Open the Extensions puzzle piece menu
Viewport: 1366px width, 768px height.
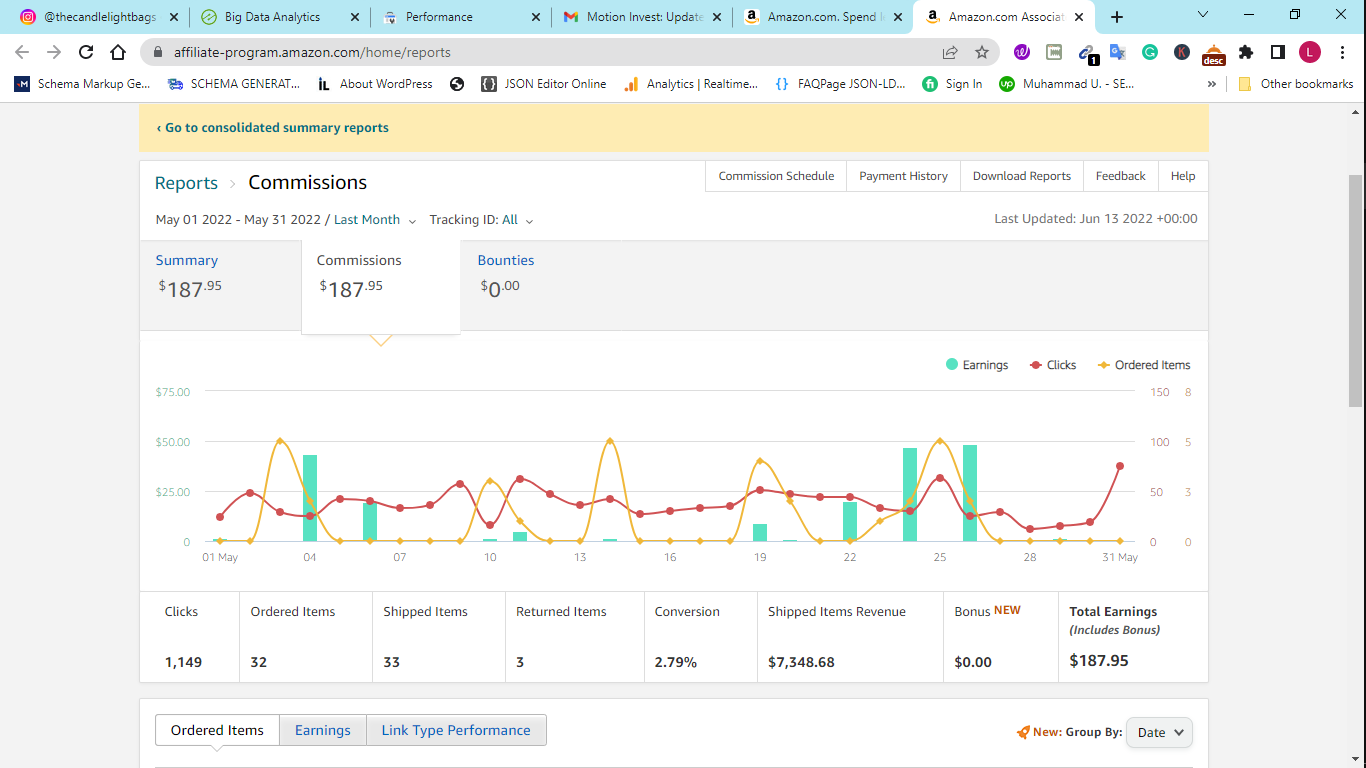tap(1246, 52)
